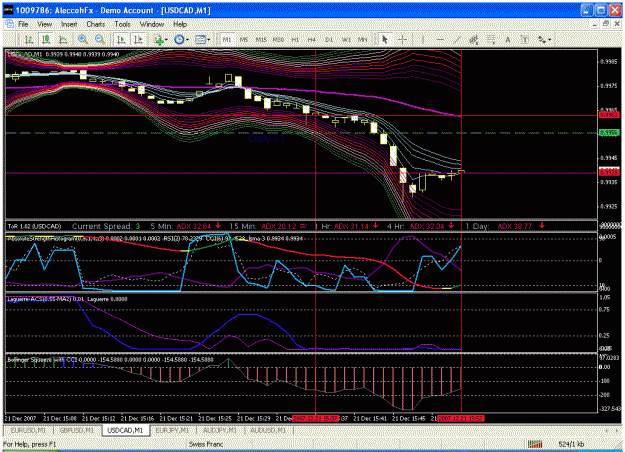Minimize the inner chart window
The image size is (625, 452).
point(595,24)
